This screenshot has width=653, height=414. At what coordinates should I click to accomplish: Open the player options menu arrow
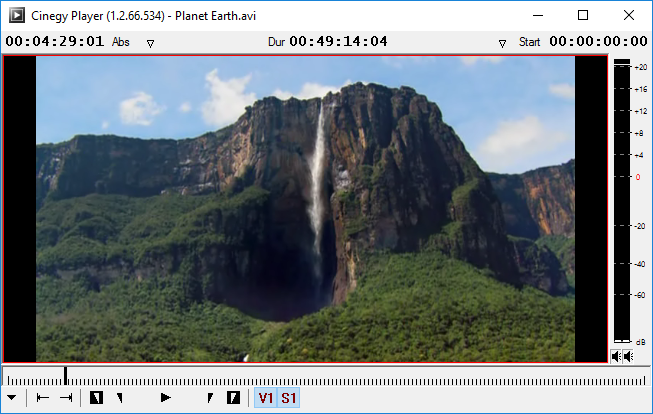[x=12, y=398]
